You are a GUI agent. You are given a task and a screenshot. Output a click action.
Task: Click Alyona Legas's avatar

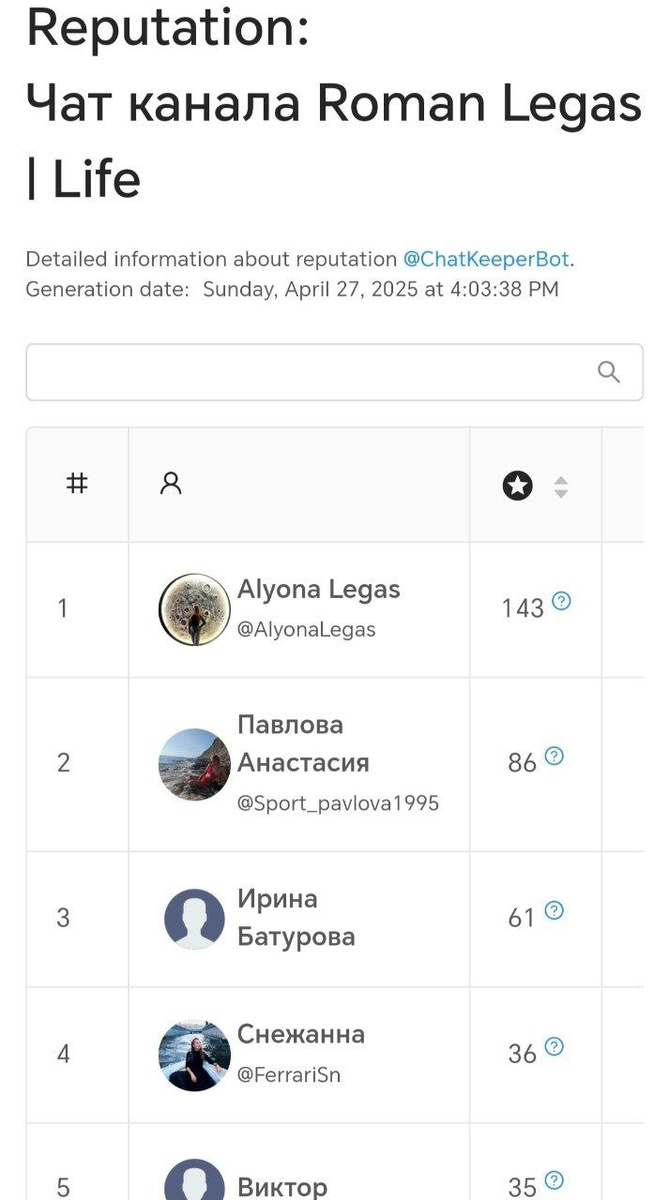(194, 609)
